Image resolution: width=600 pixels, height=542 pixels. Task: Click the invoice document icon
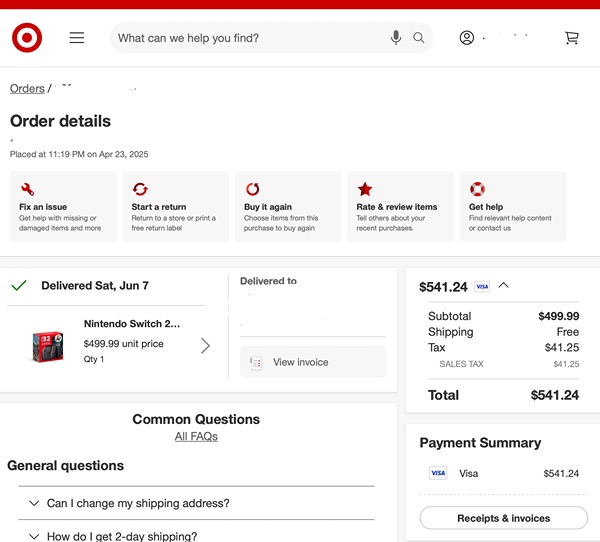tap(256, 362)
